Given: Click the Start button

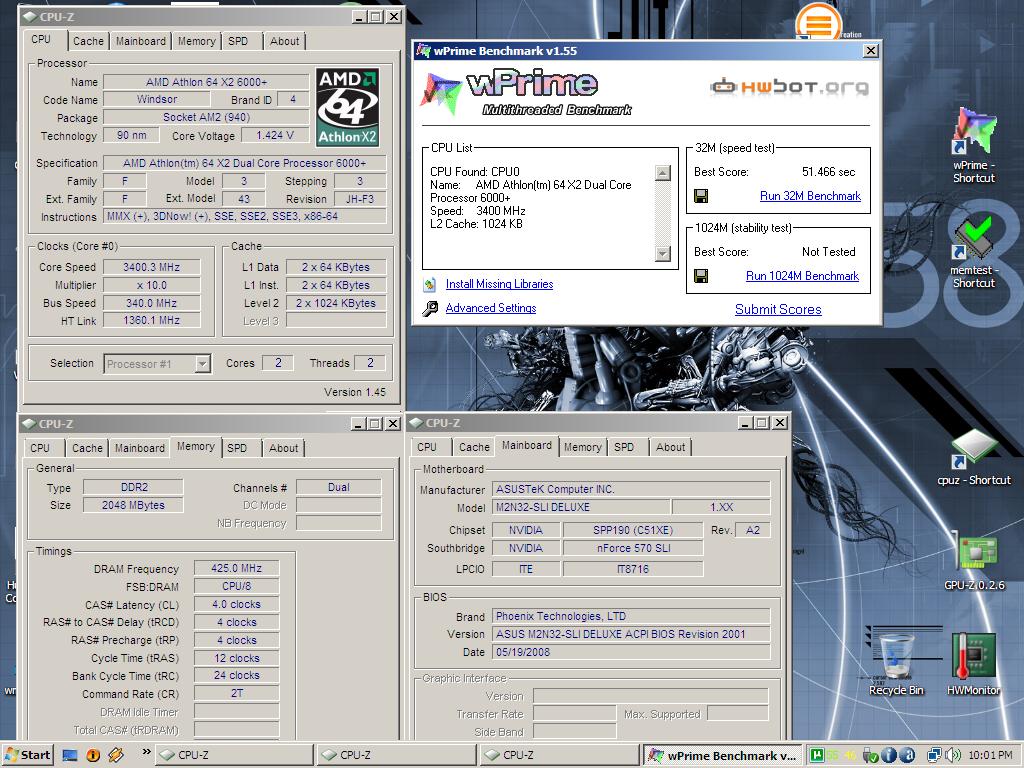Looking at the screenshot, I should (x=27, y=756).
